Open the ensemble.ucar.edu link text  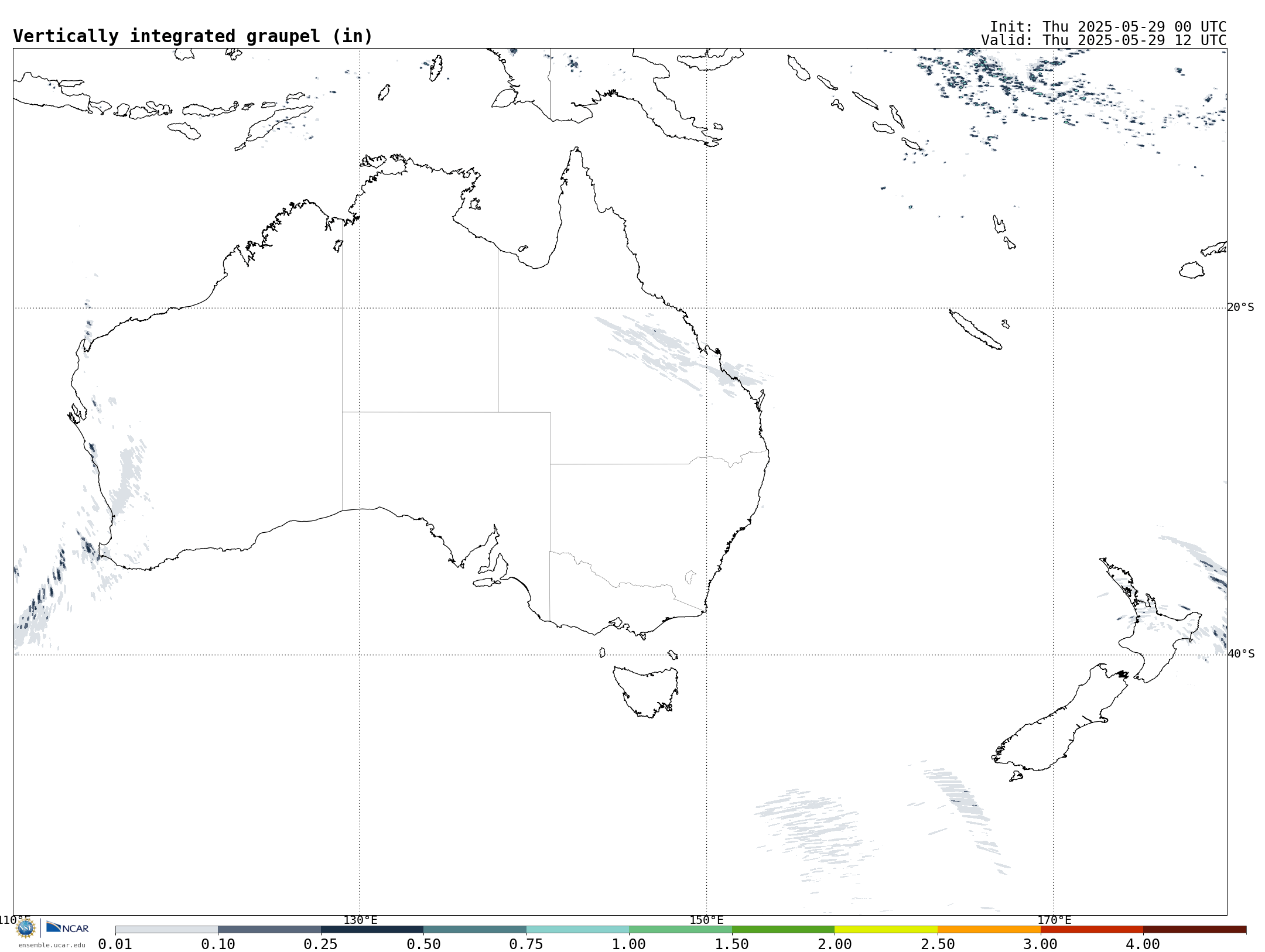52,945
